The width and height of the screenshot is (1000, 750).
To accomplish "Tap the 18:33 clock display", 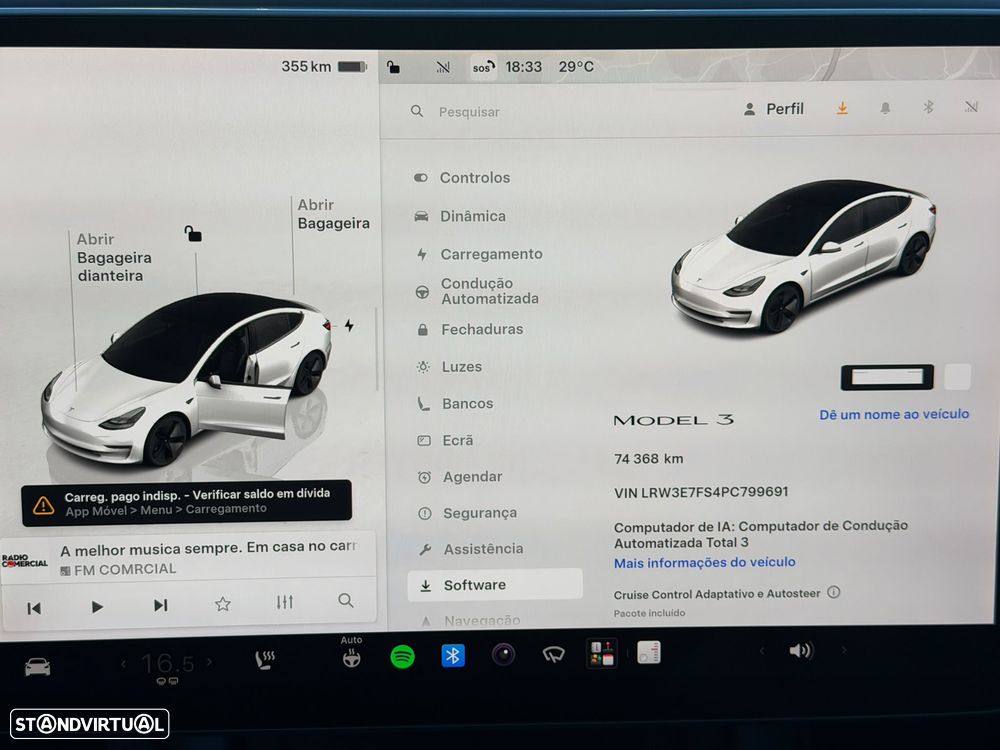I will [524, 67].
